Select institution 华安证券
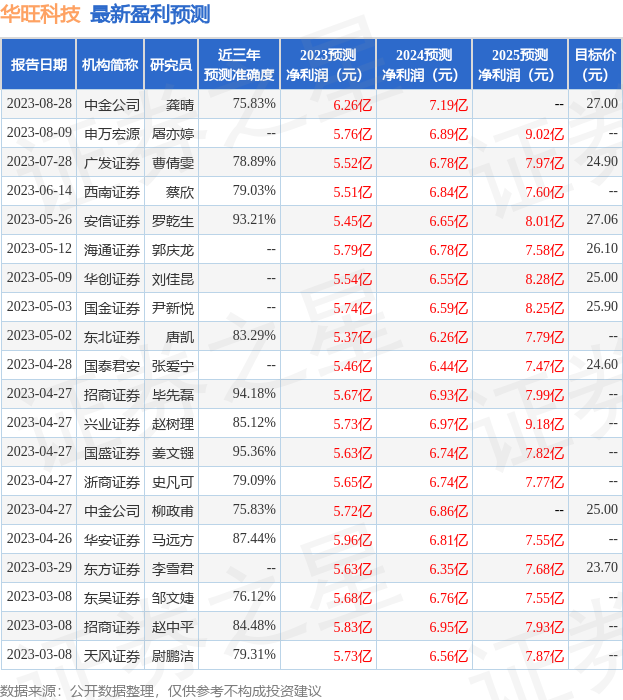The height and width of the screenshot is (700, 623). pos(112,540)
